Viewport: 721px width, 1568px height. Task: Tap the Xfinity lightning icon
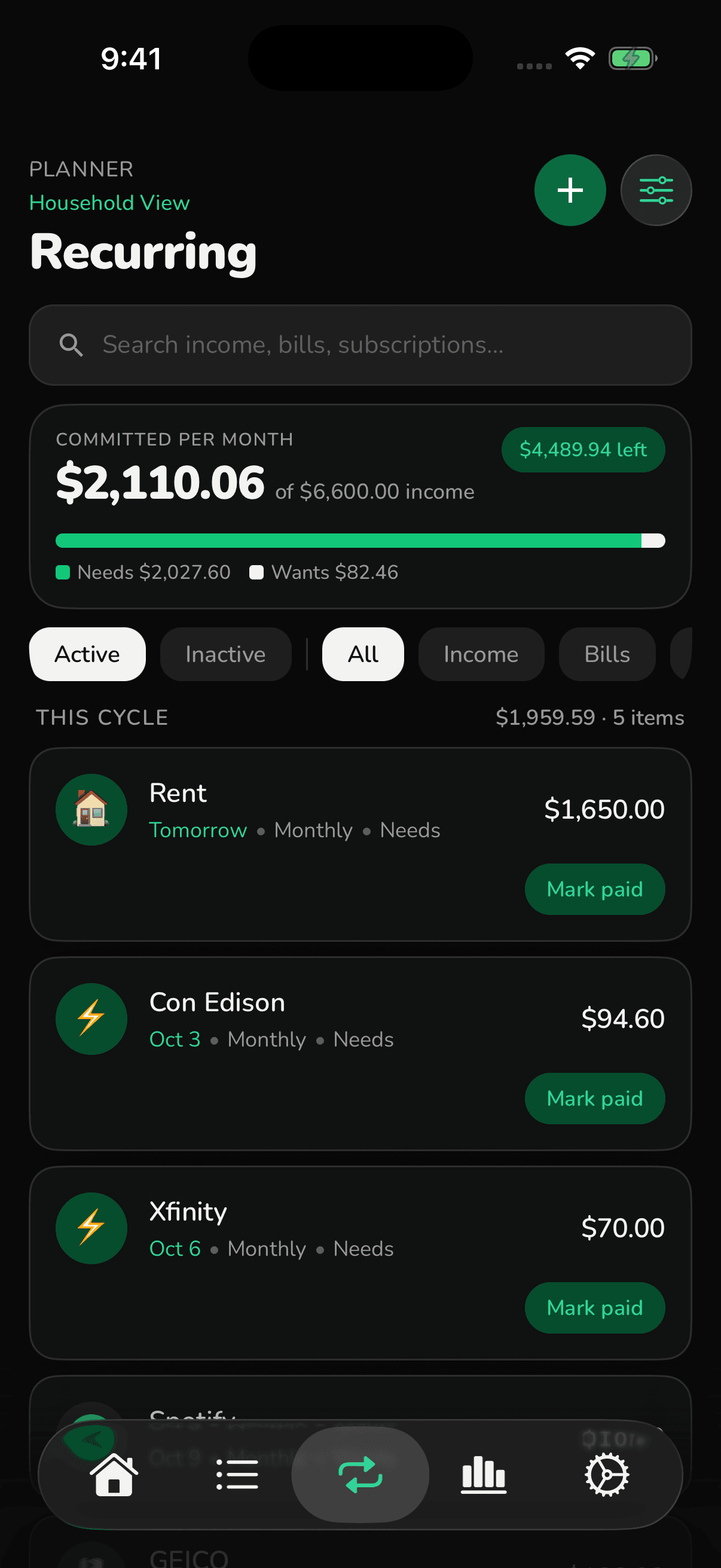point(91,1228)
